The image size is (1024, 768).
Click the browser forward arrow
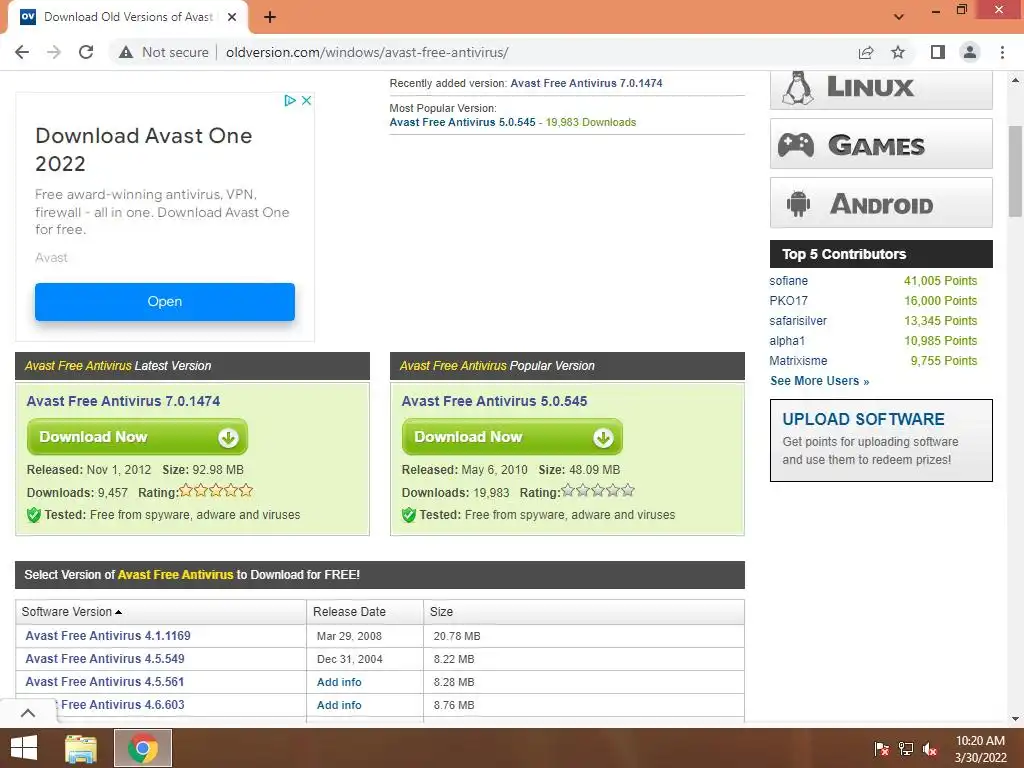click(x=54, y=52)
